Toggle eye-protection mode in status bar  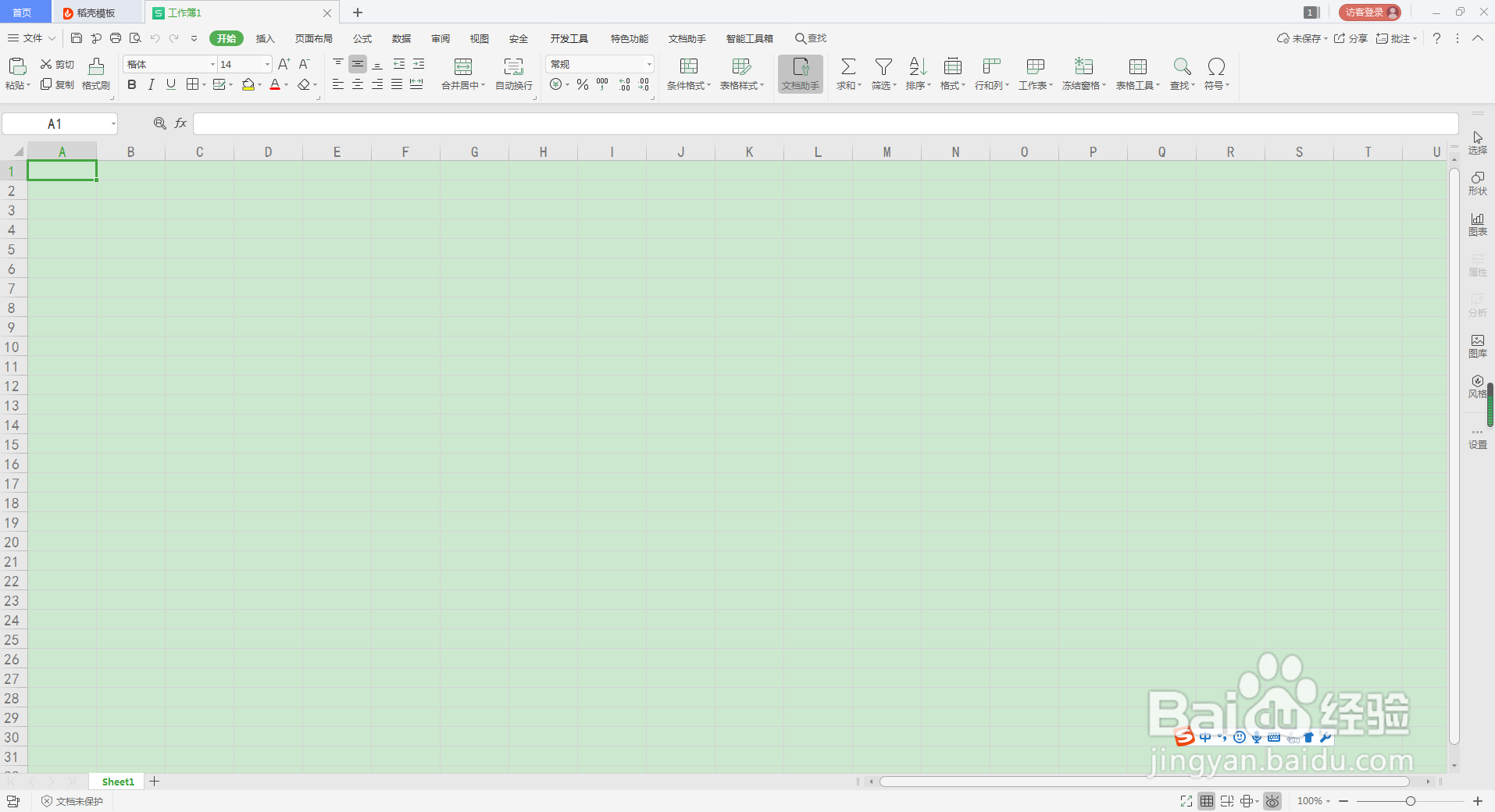(x=1272, y=801)
